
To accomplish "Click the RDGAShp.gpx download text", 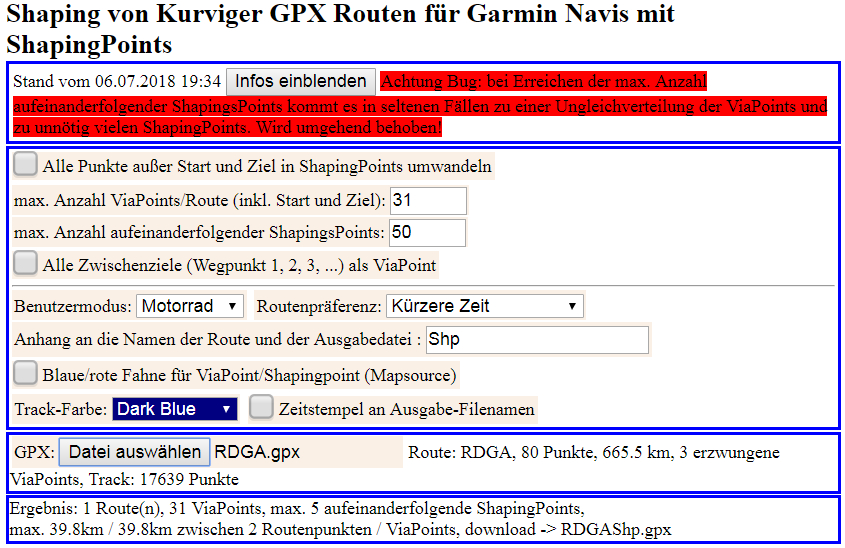I will [x=616, y=528].
